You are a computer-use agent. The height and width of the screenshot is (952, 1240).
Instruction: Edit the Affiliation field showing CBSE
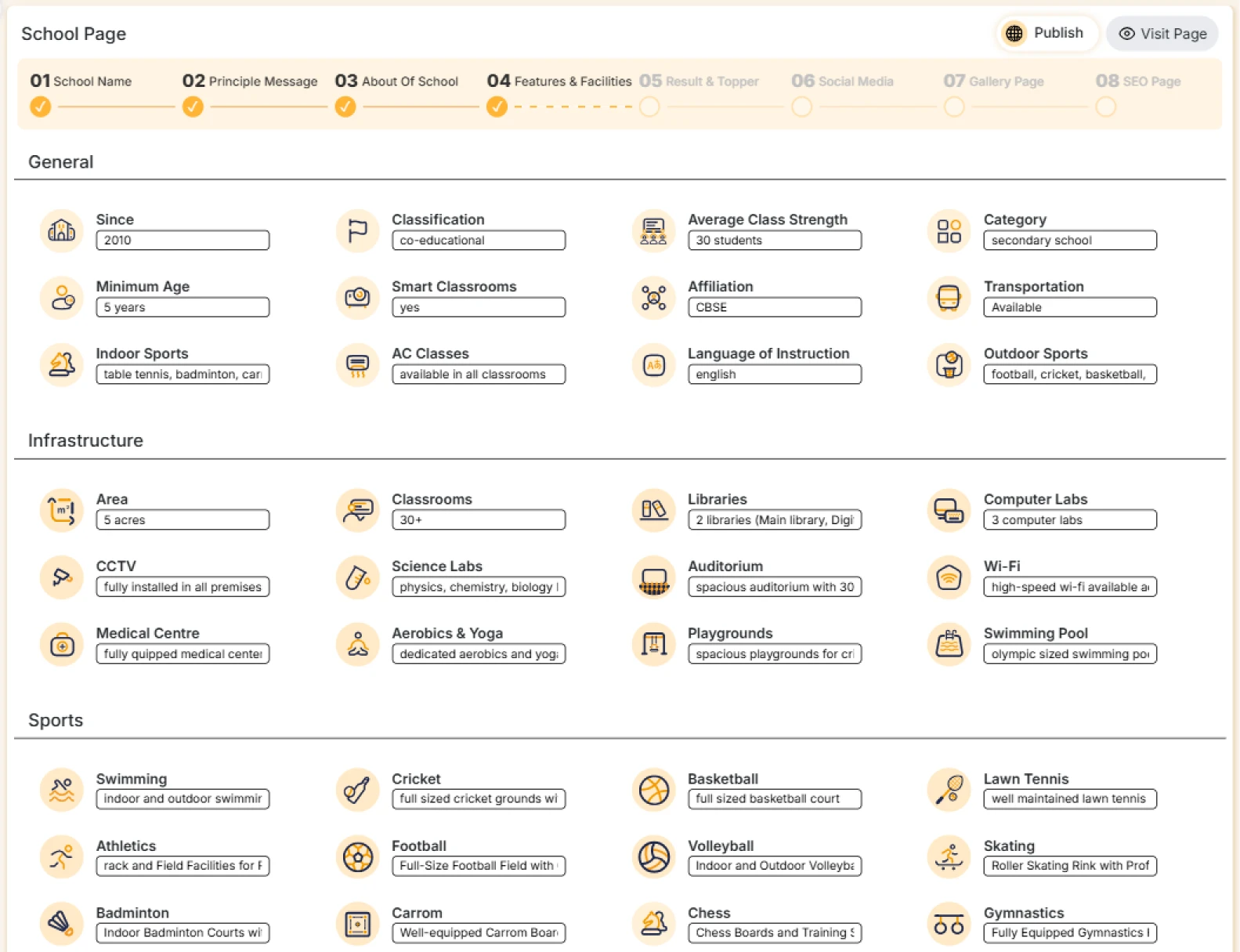coord(774,307)
